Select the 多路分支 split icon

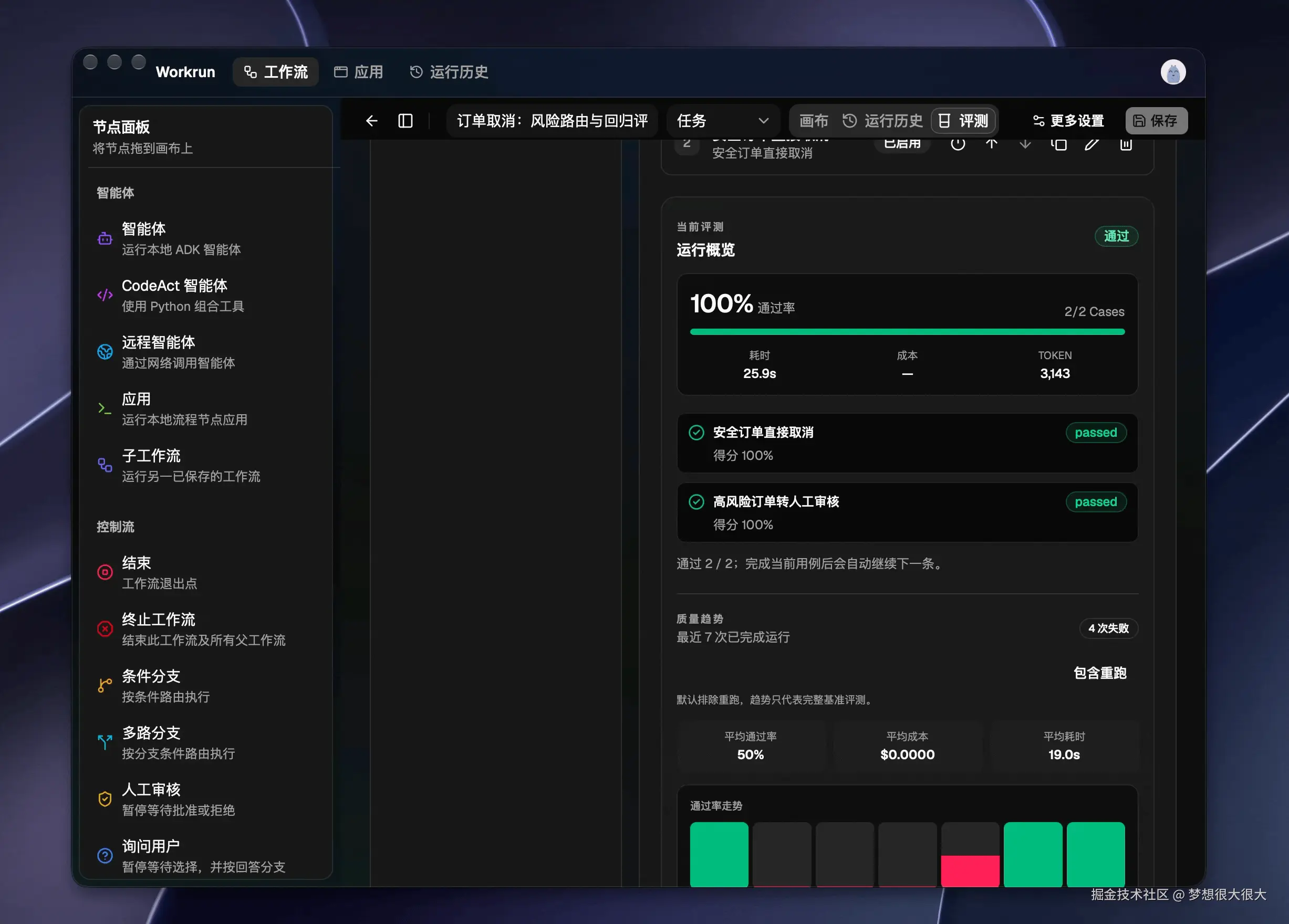(105, 742)
